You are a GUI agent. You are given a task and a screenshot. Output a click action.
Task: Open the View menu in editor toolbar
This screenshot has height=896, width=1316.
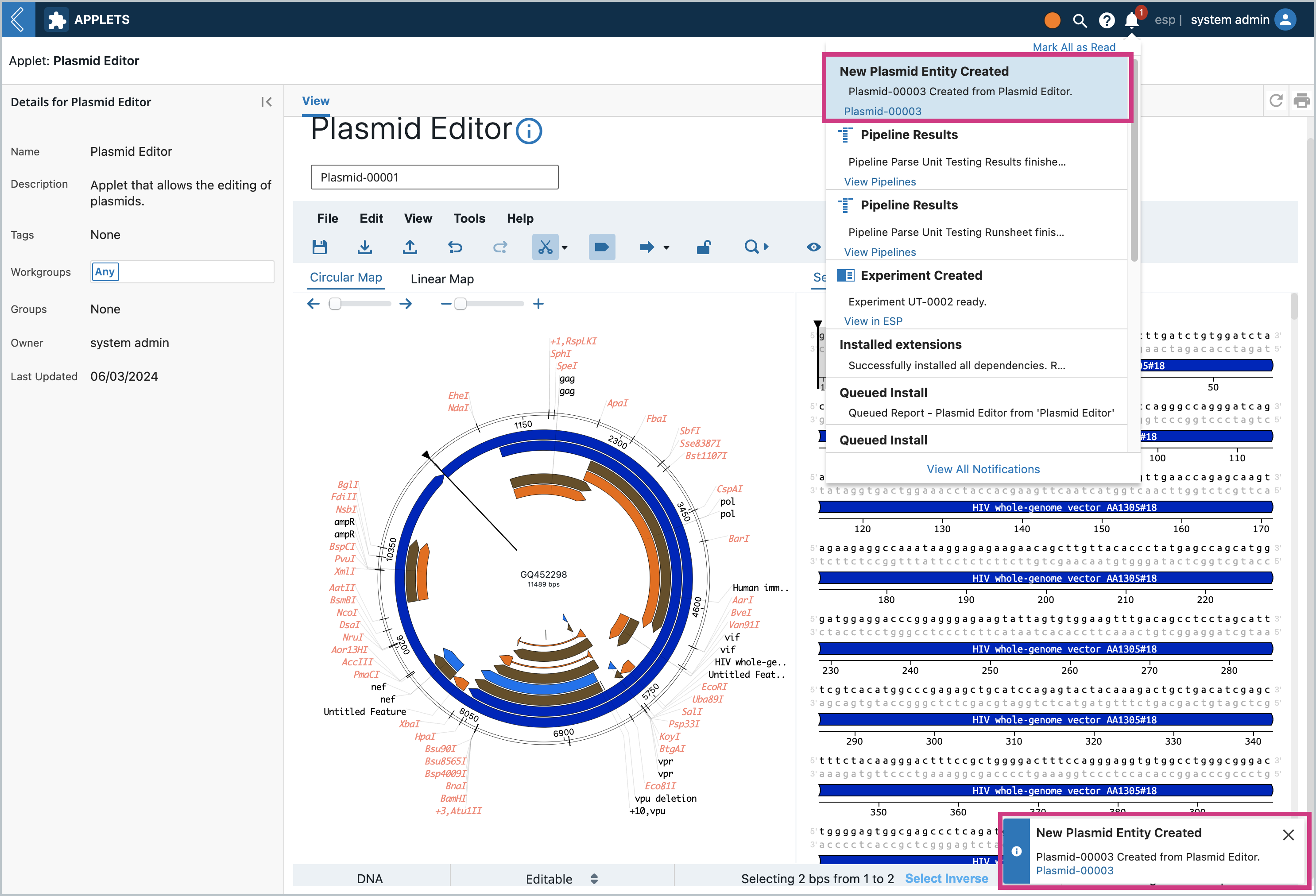(x=418, y=219)
